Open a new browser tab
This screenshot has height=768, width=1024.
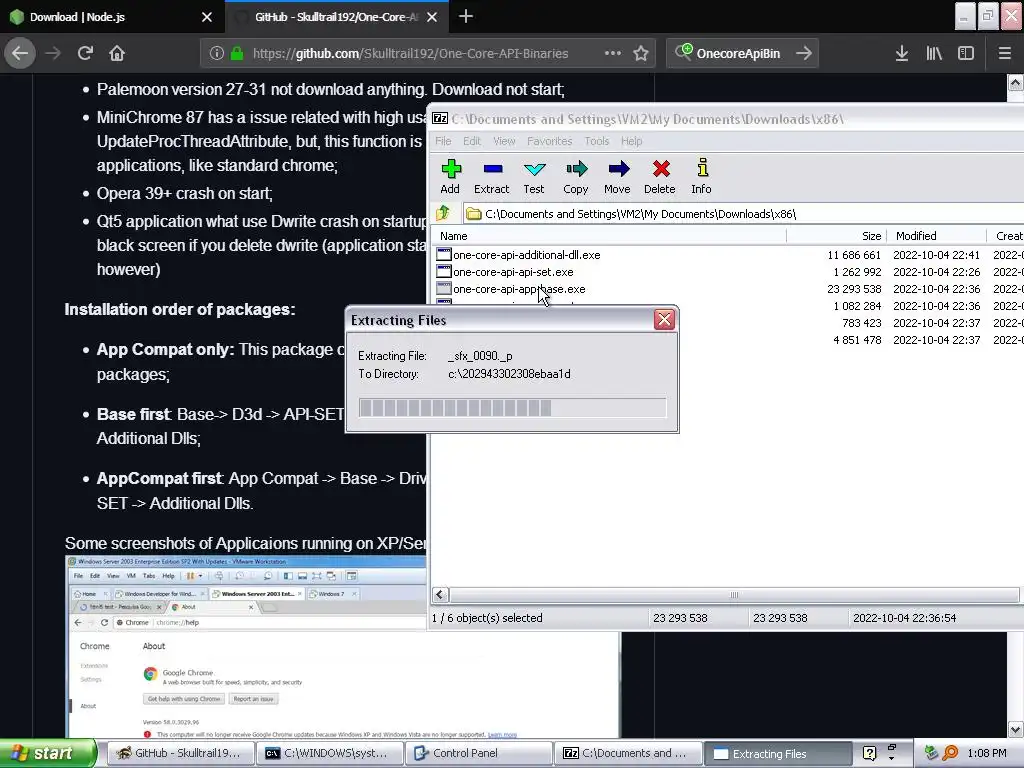click(x=466, y=16)
